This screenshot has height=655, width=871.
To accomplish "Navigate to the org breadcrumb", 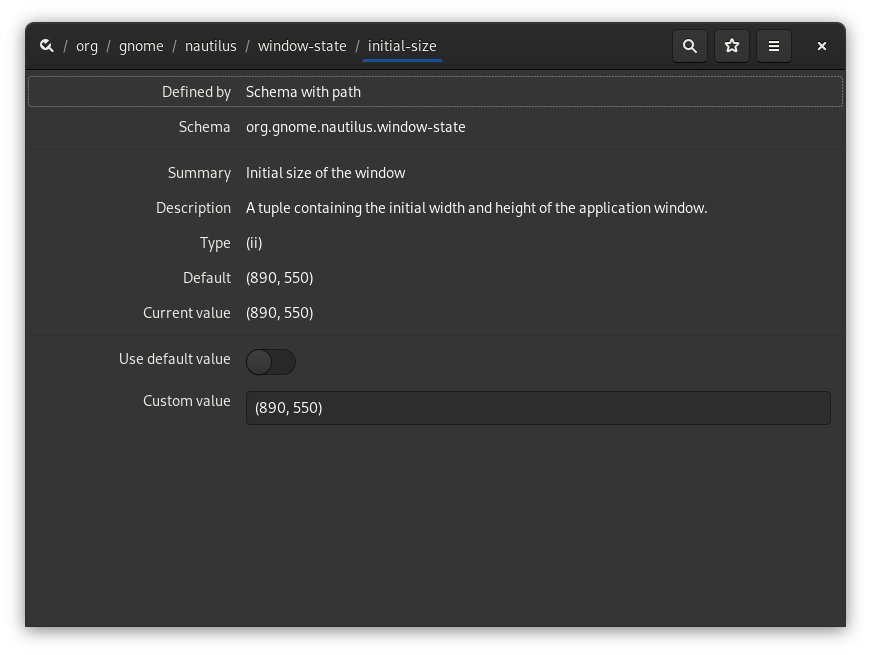I will tap(86, 46).
